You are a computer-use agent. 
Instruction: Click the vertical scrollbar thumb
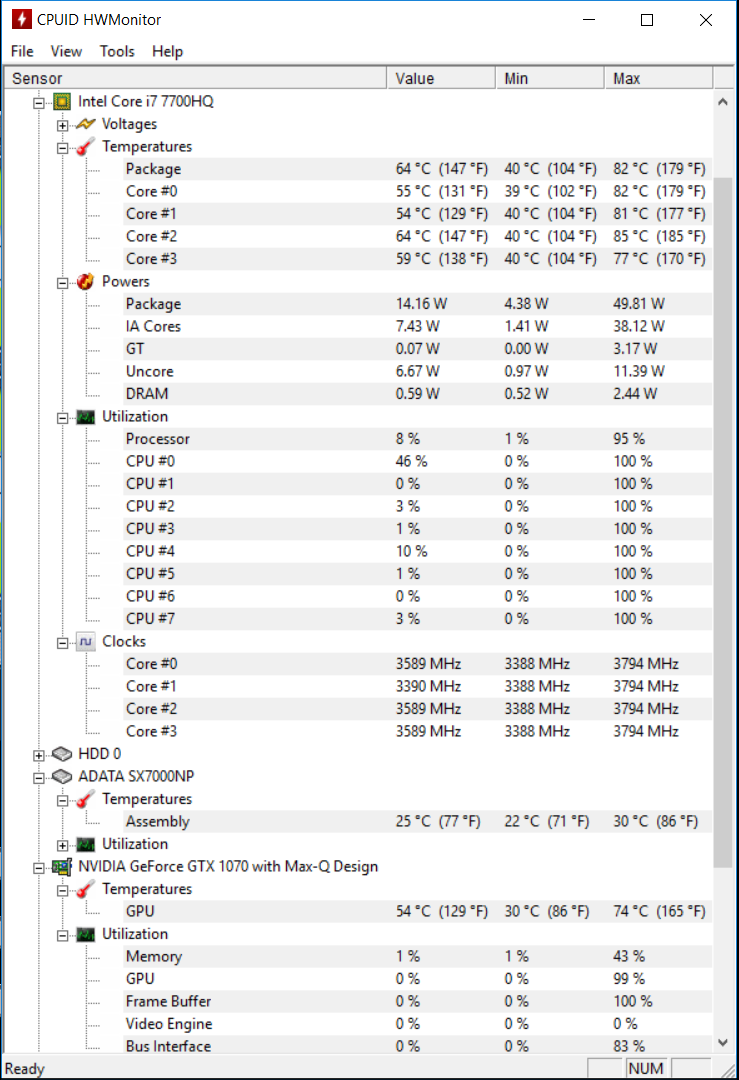click(x=722, y=522)
